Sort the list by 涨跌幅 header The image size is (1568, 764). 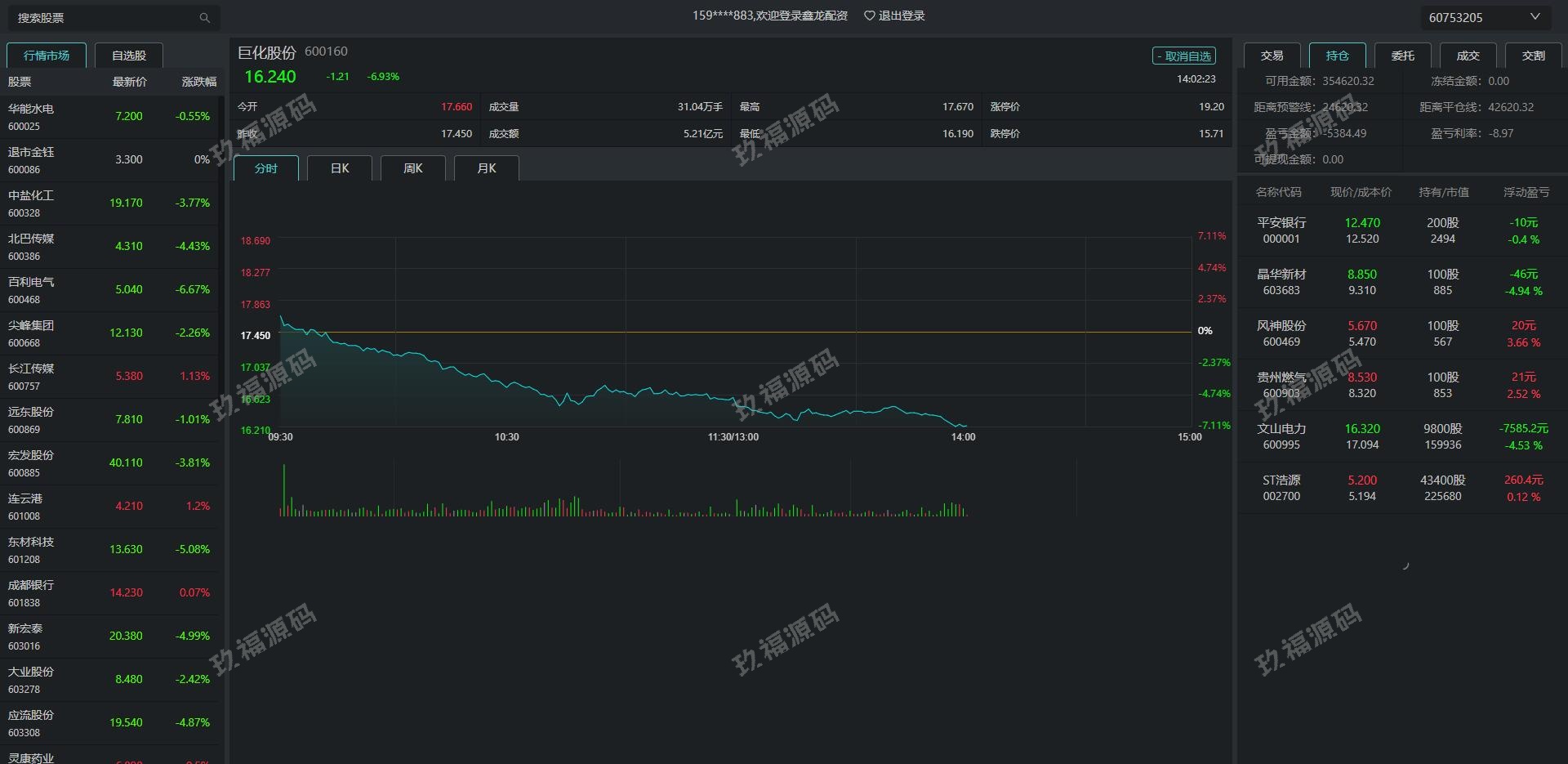pos(198,82)
